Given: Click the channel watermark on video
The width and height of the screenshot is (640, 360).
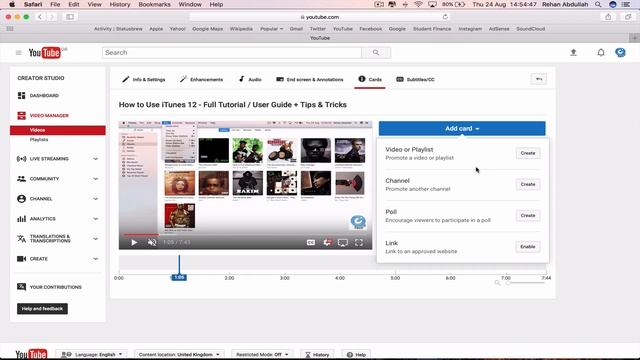Looking at the screenshot, I should [358, 222].
